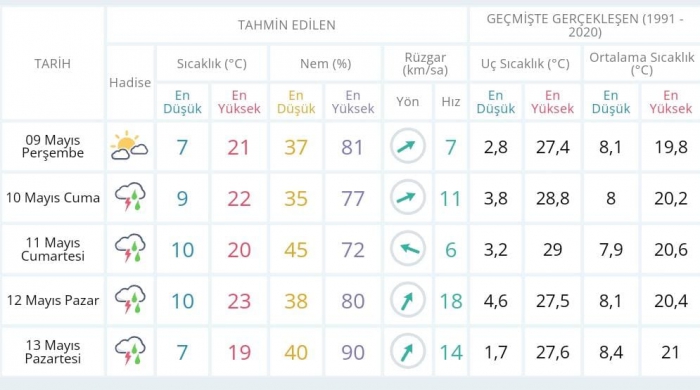Viewport: 700px width, 390px height.
Task: Click the wind direction arrow for 09 Mayıs
Action: 408,146
